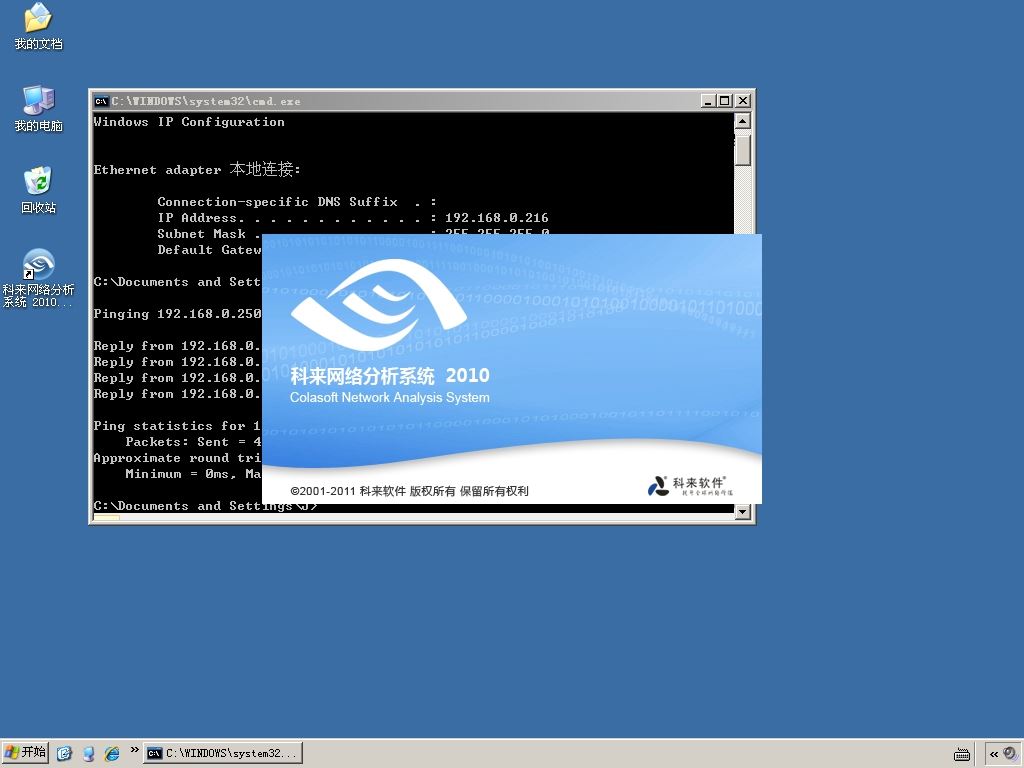The image size is (1024, 768).
Task: Launch Internet Explorer from quick launch
Action: coord(112,753)
